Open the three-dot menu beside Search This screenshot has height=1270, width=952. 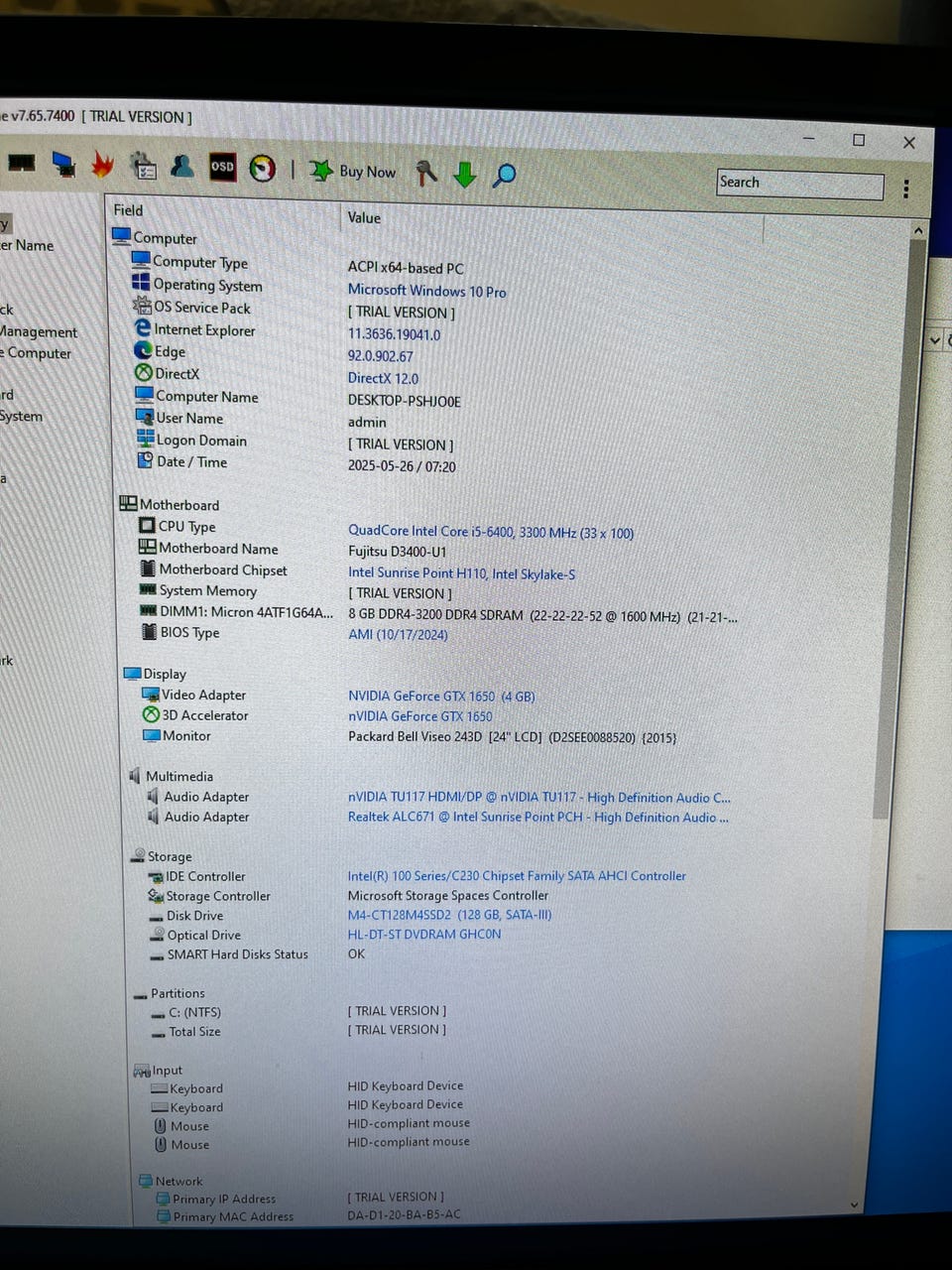click(906, 189)
